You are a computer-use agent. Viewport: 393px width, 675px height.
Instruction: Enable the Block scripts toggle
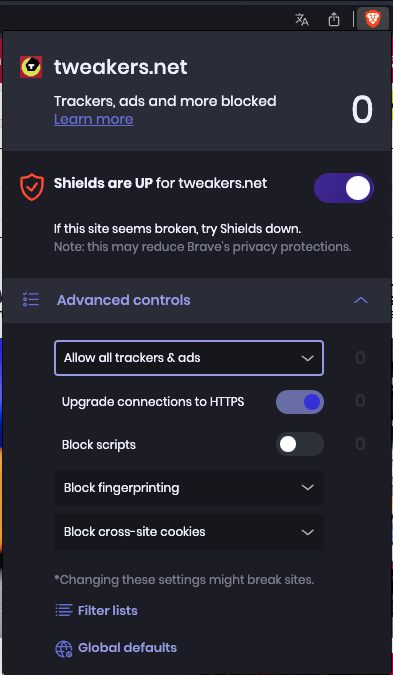(x=300, y=444)
